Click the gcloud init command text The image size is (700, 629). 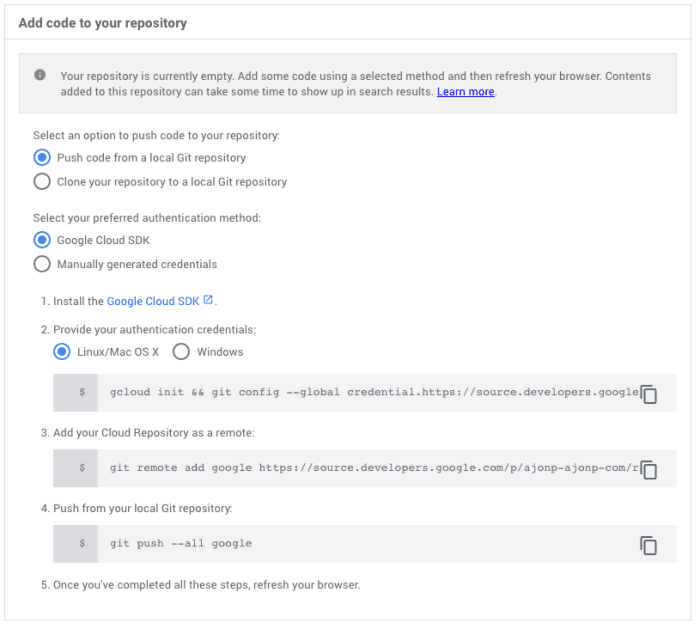coord(372,392)
